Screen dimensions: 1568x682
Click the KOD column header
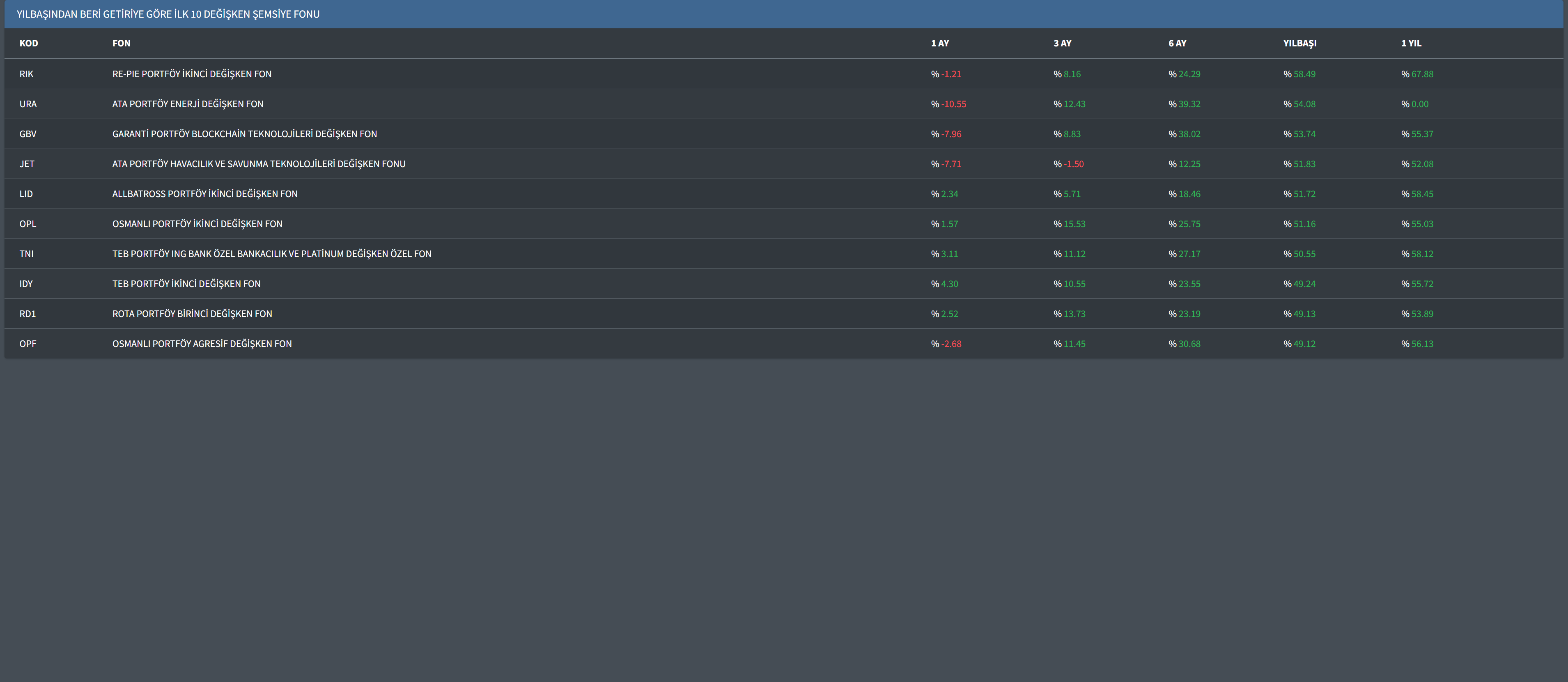[29, 43]
